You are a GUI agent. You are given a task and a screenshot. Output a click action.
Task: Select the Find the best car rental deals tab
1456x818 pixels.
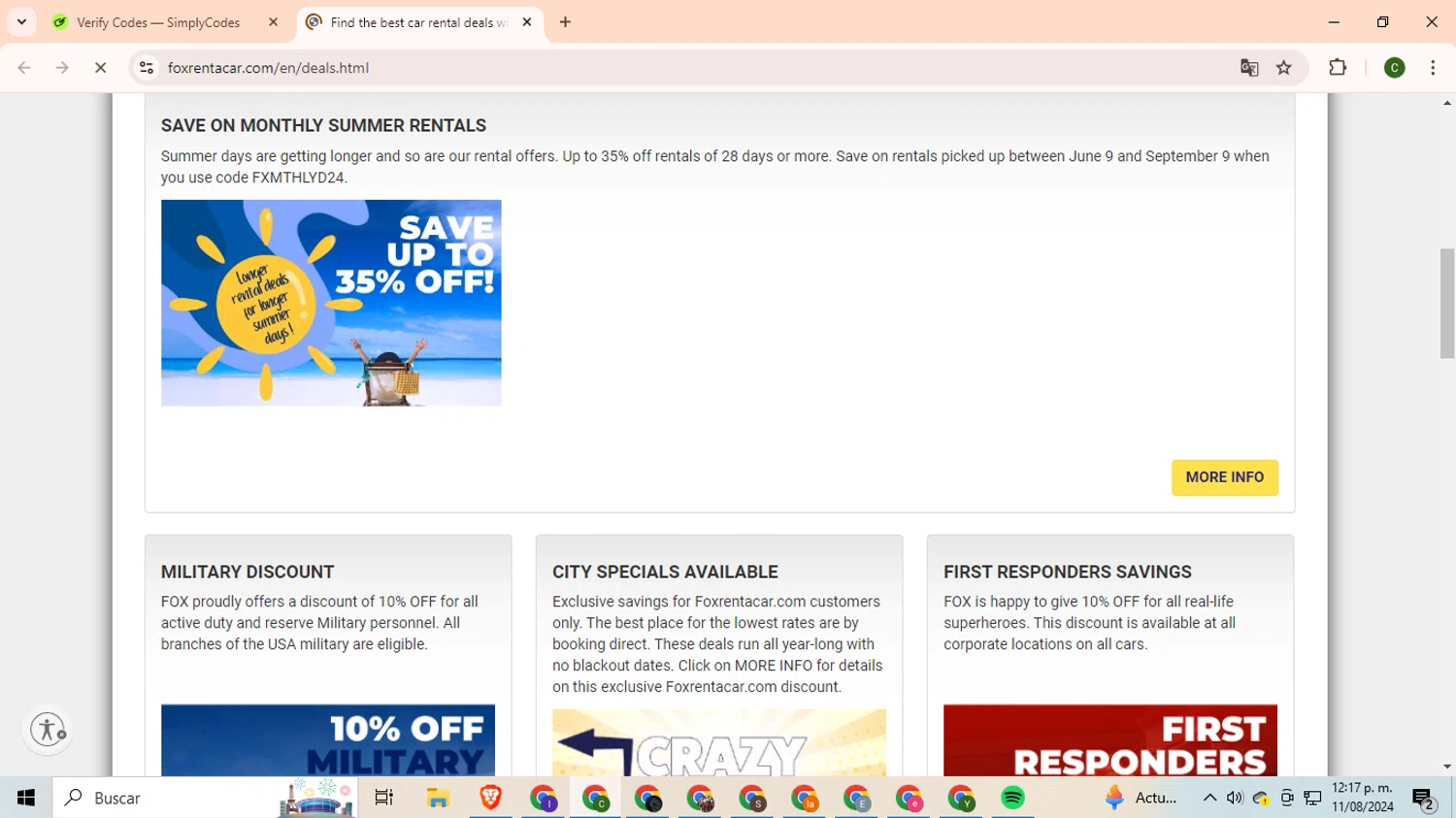(x=417, y=22)
